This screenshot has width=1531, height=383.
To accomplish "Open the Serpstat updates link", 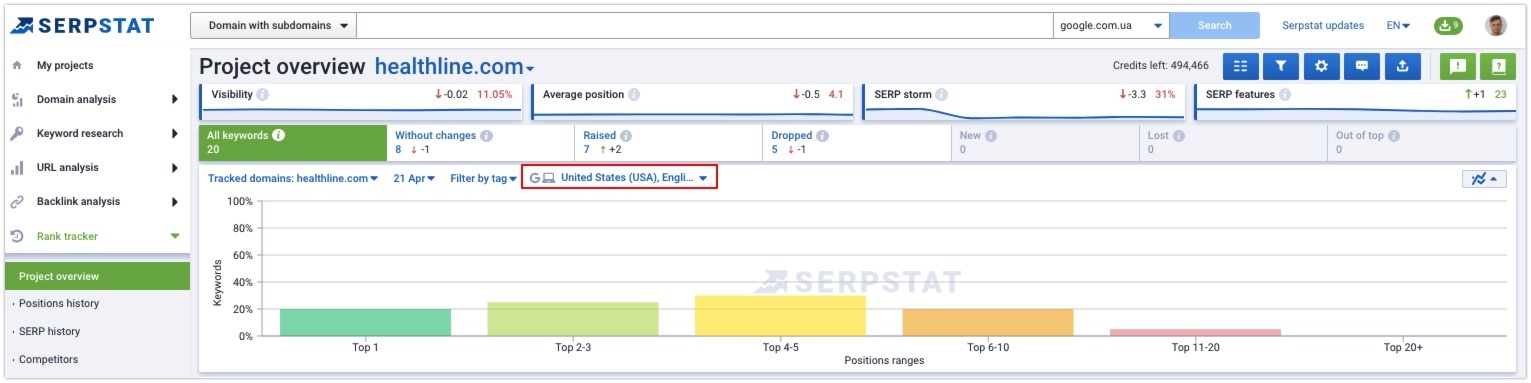I will click(1322, 26).
